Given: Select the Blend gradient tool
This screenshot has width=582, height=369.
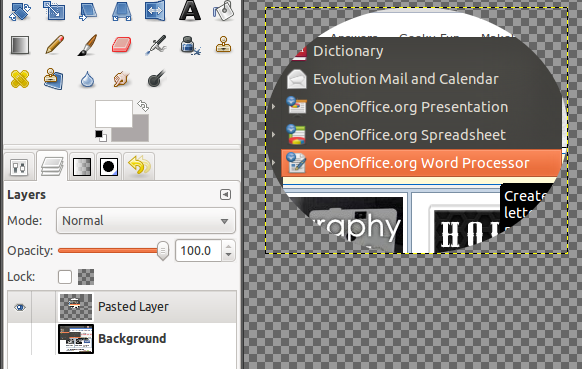Looking at the screenshot, I should (x=20, y=45).
